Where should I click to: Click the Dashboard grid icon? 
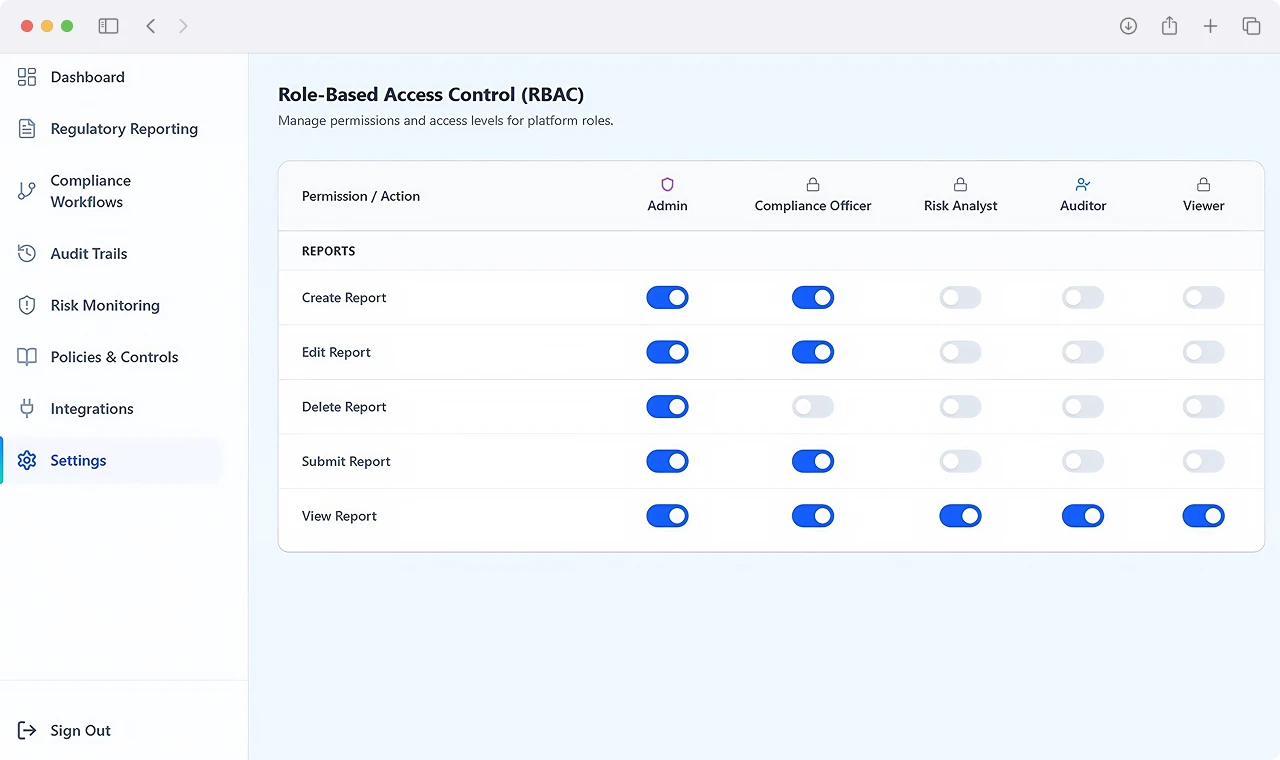pyautogui.click(x=27, y=77)
